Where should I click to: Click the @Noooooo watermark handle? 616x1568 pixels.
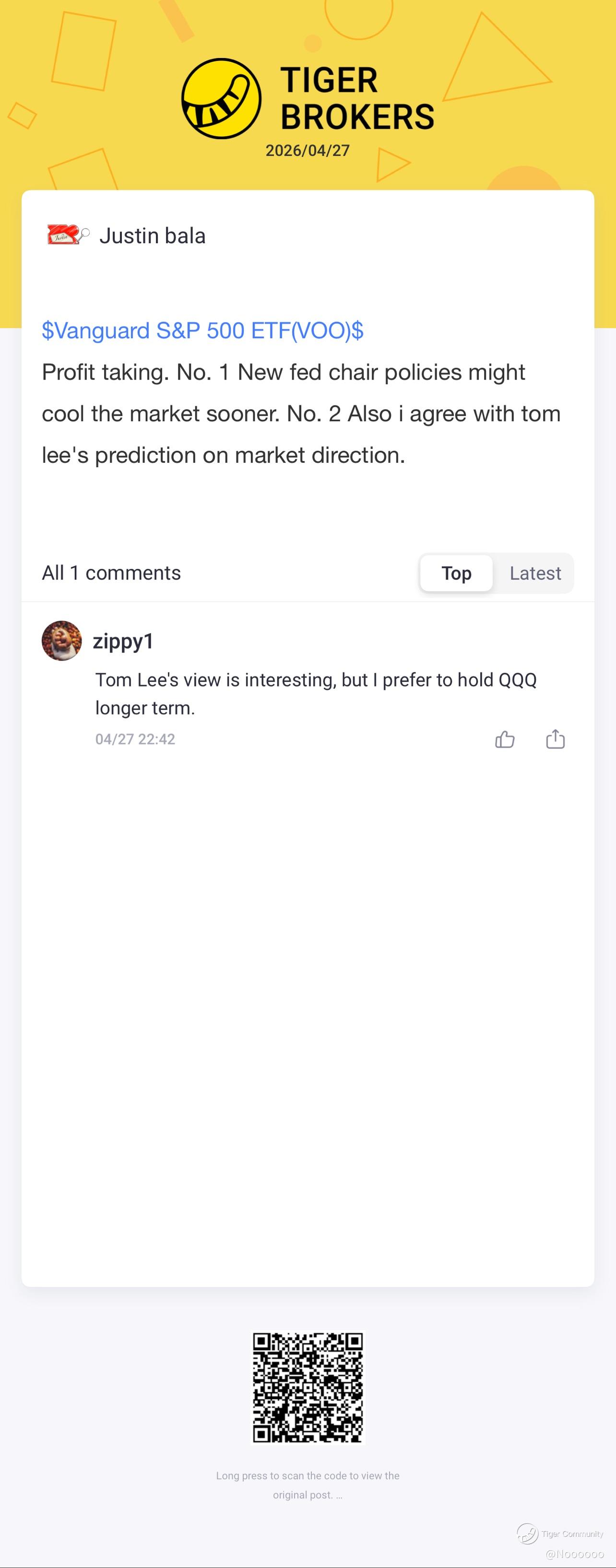[x=575, y=1554]
